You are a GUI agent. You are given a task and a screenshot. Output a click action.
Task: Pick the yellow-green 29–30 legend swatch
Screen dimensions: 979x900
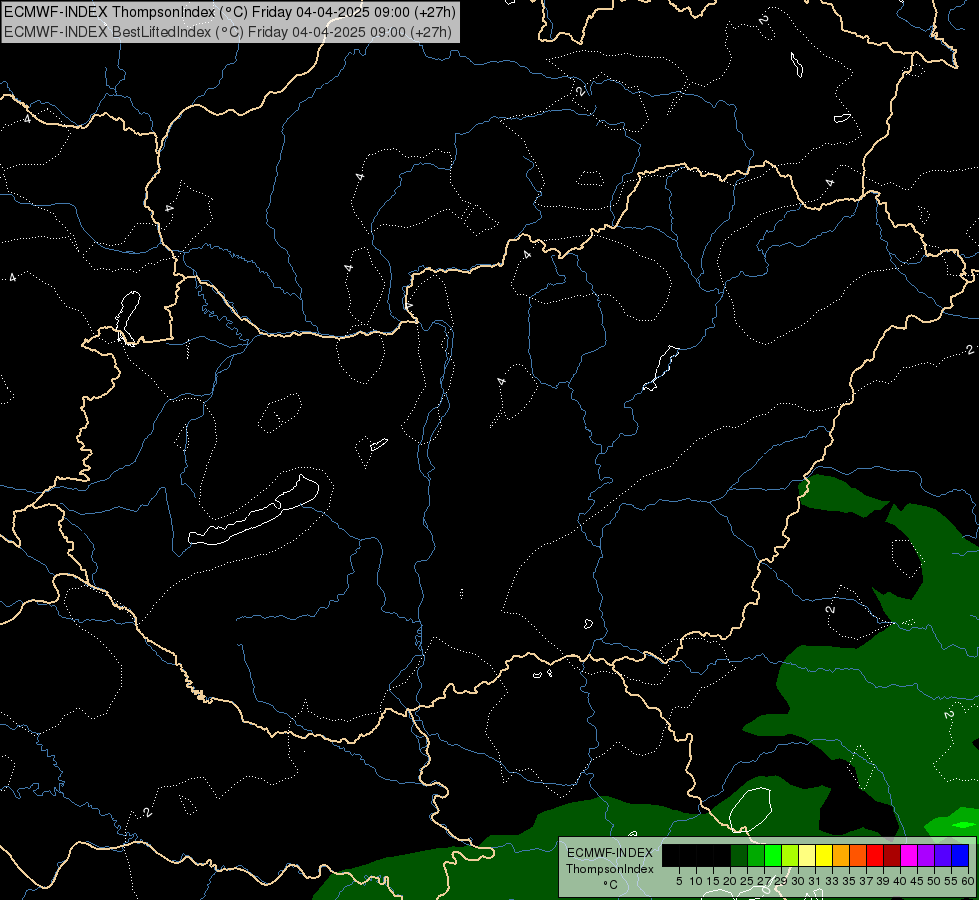coord(790,855)
